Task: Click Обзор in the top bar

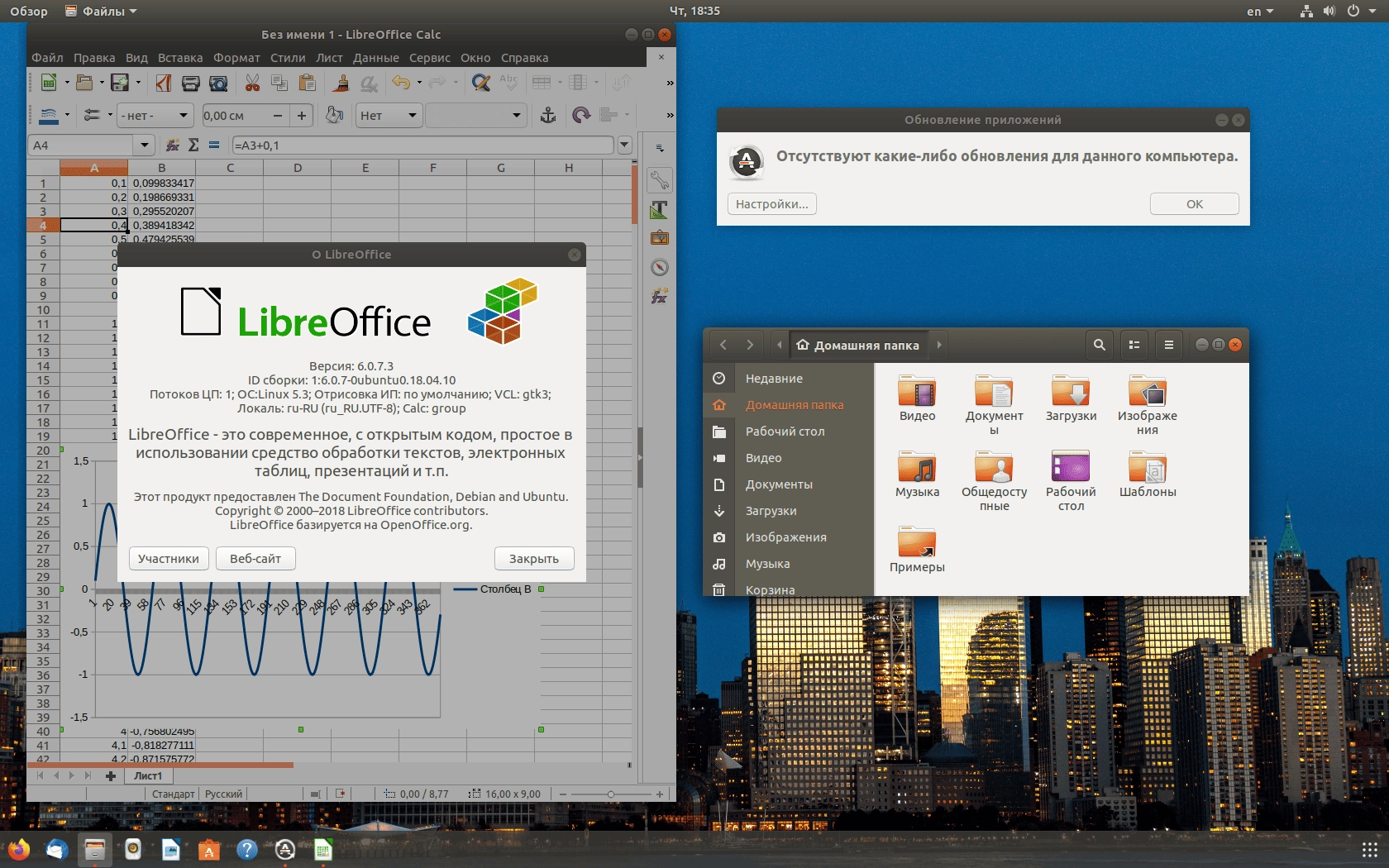Action: tap(29, 11)
